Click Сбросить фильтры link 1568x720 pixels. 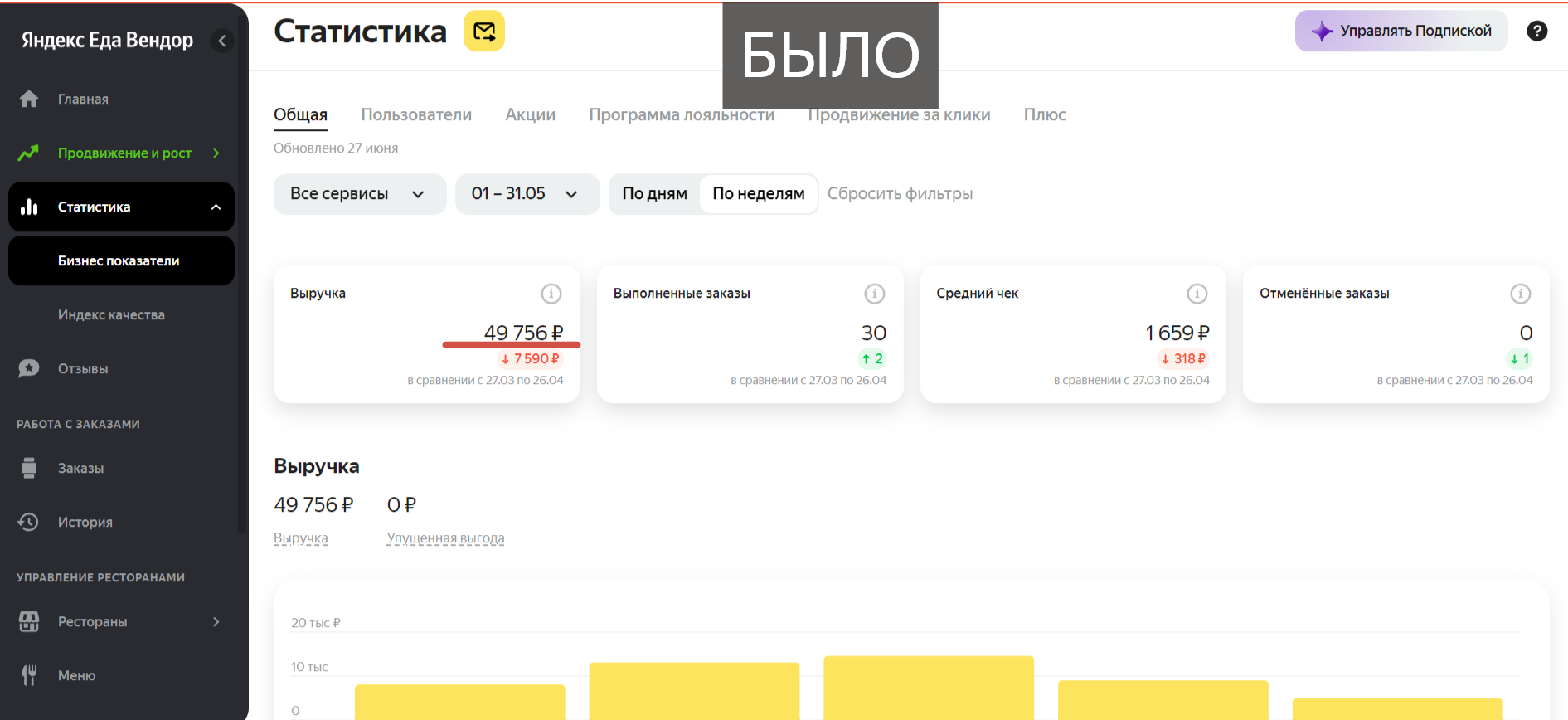[x=900, y=193]
